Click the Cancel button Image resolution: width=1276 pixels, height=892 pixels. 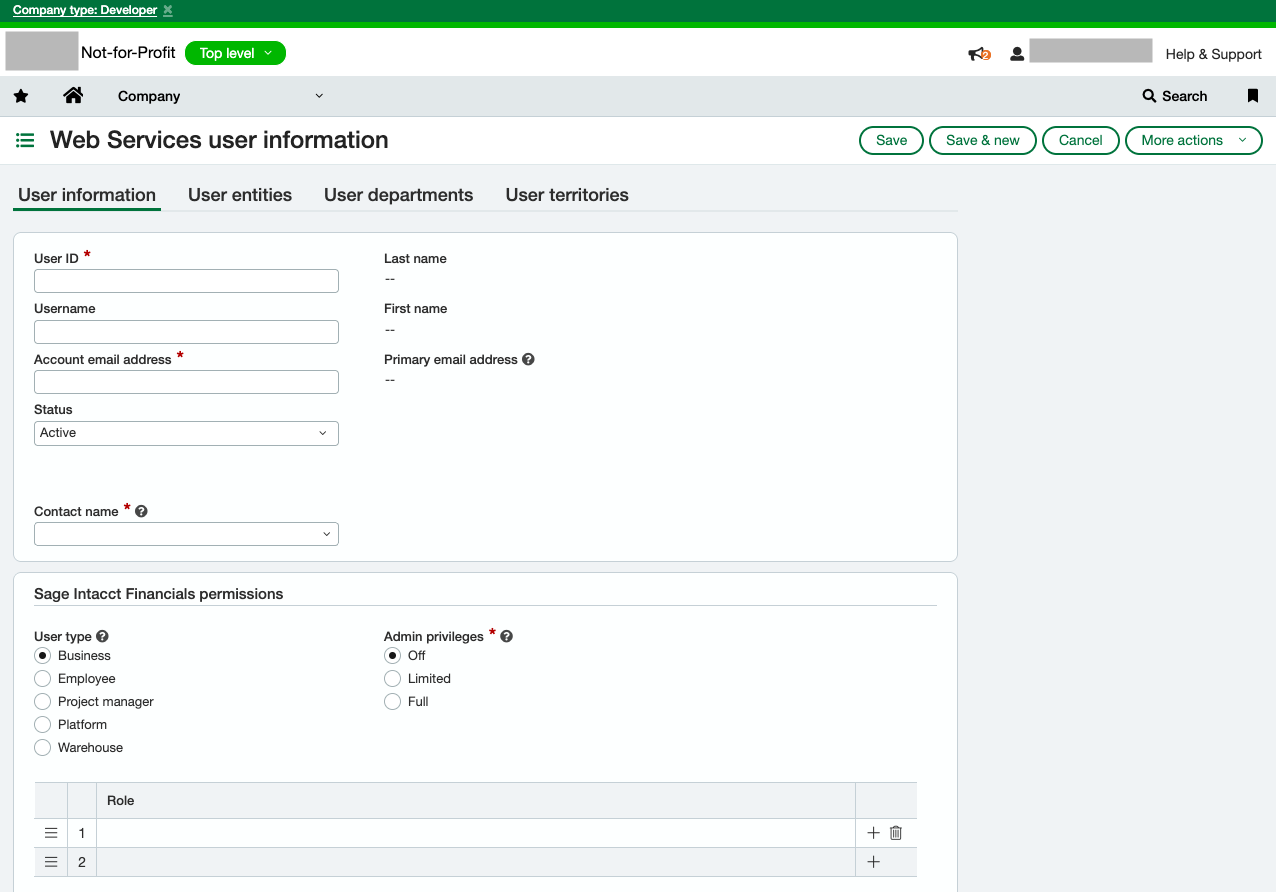coord(1081,140)
